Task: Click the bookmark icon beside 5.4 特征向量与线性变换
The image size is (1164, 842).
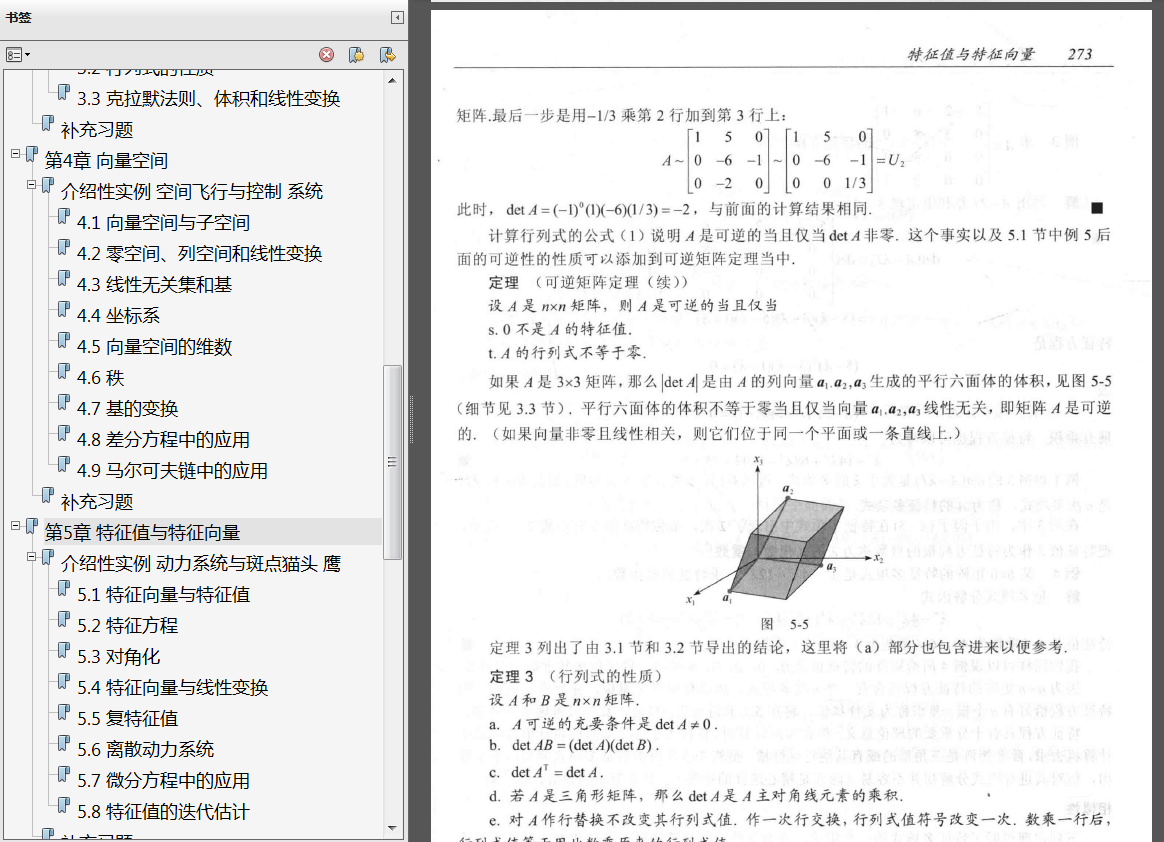Action: pyautogui.click(x=64, y=681)
